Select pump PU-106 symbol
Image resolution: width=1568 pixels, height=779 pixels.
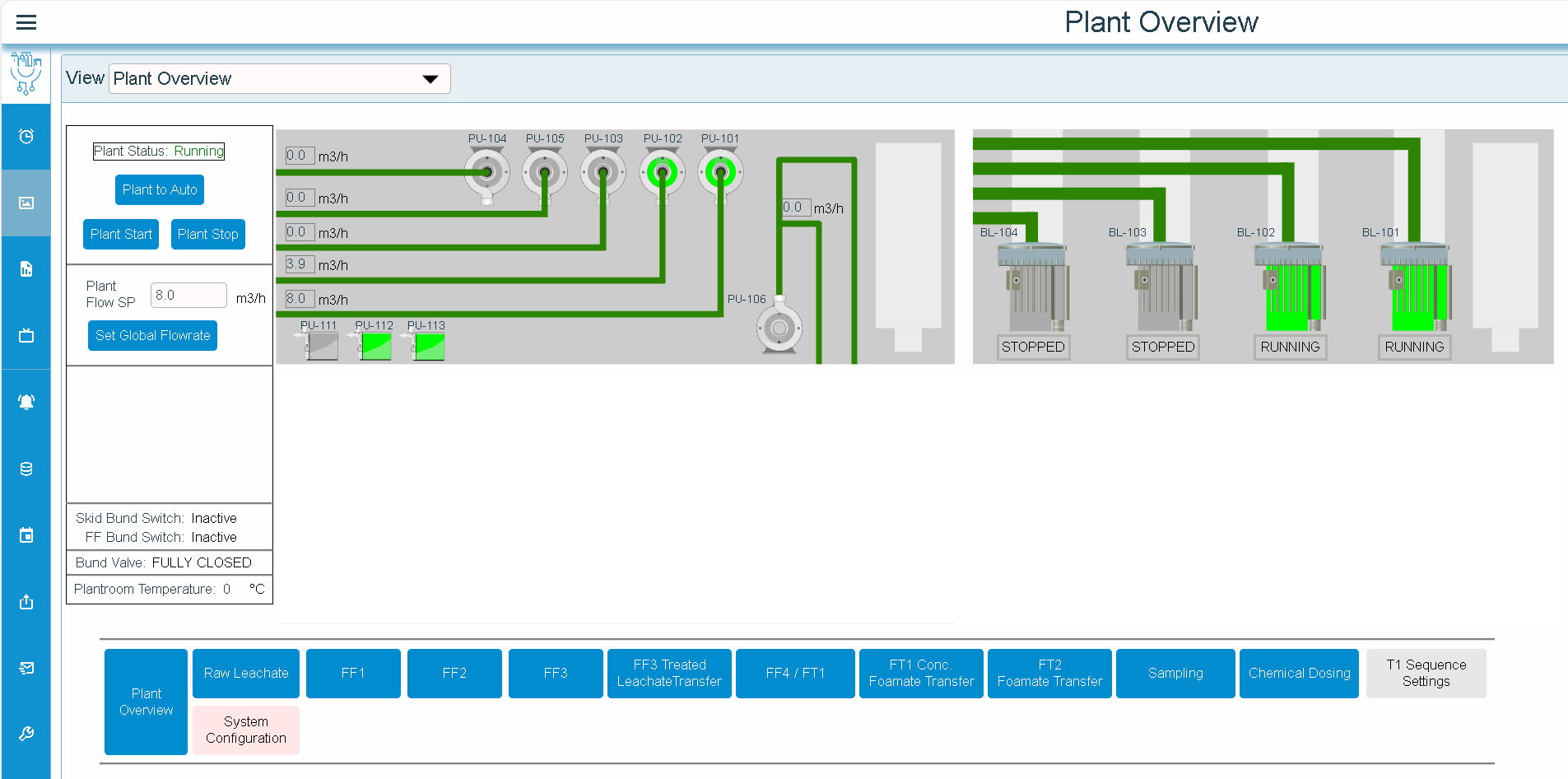[779, 328]
